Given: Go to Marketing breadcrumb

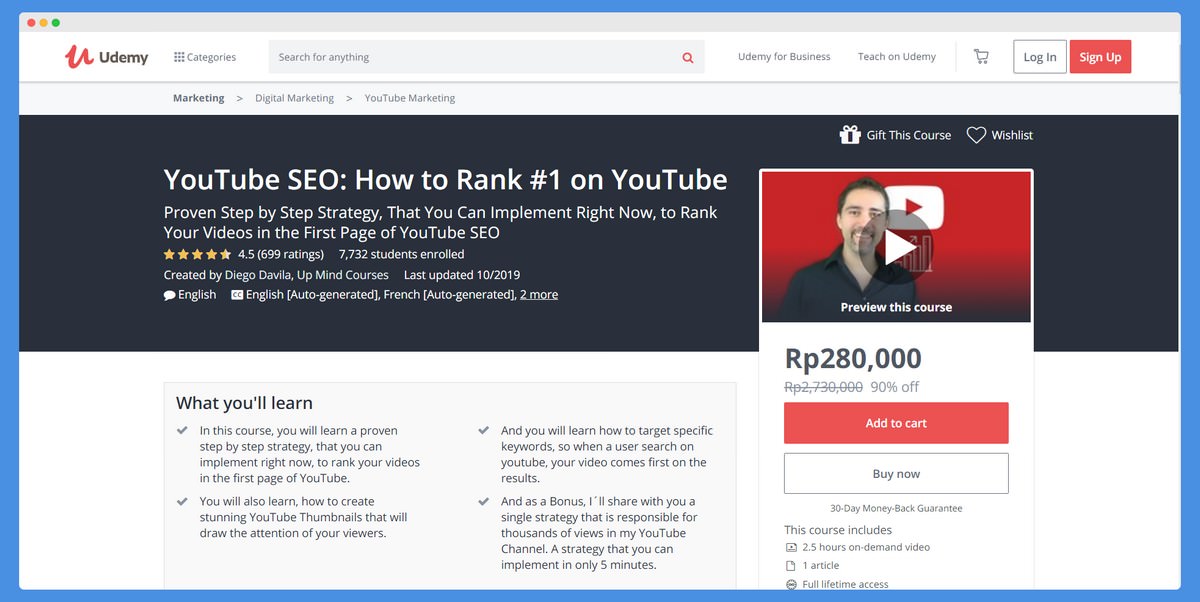Looking at the screenshot, I should tap(198, 98).
